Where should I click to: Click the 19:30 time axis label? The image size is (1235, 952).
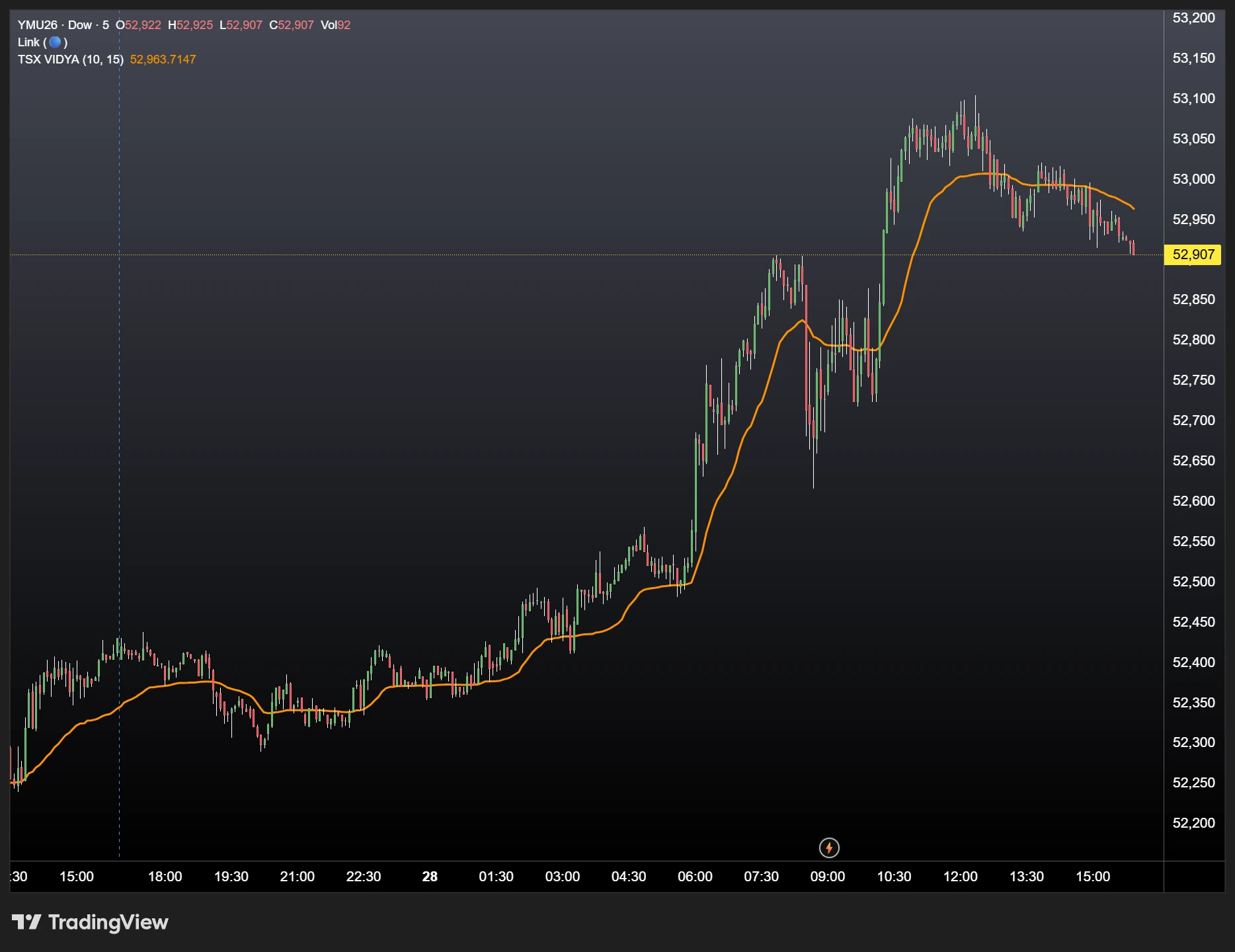[231, 877]
